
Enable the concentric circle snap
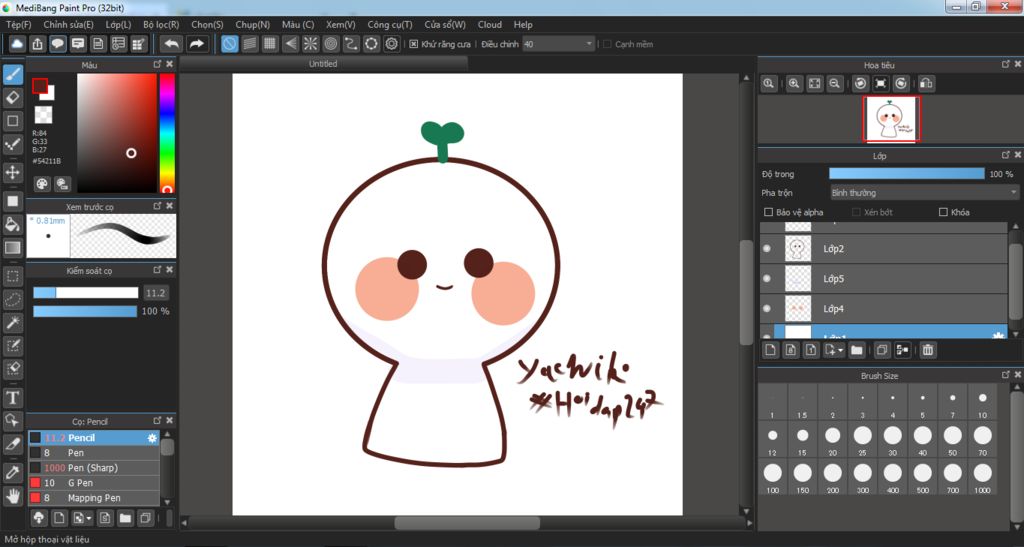point(330,44)
